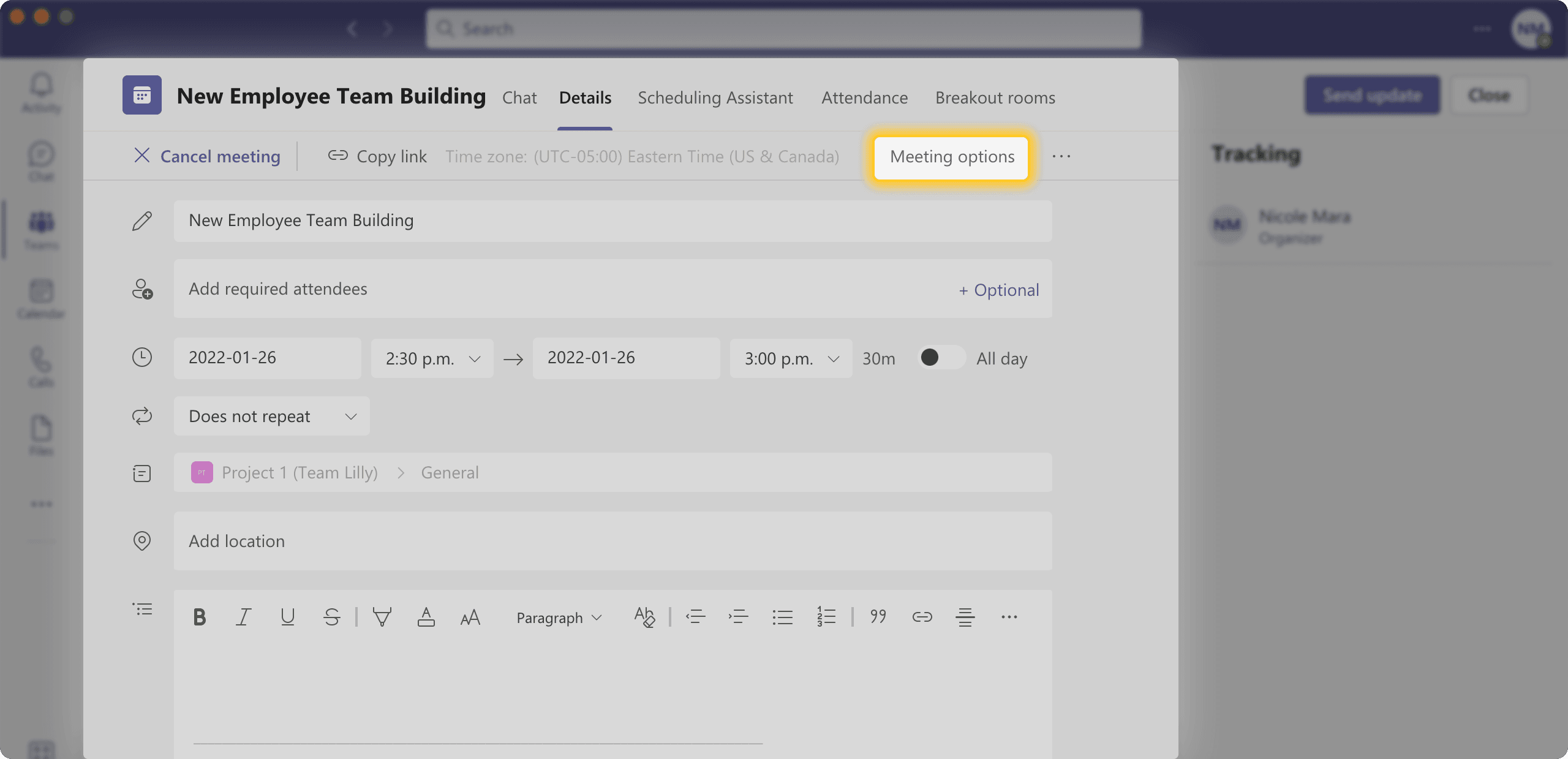This screenshot has height=759, width=1568.
Task: Open Chat in the sidebar
Action: 42,162
